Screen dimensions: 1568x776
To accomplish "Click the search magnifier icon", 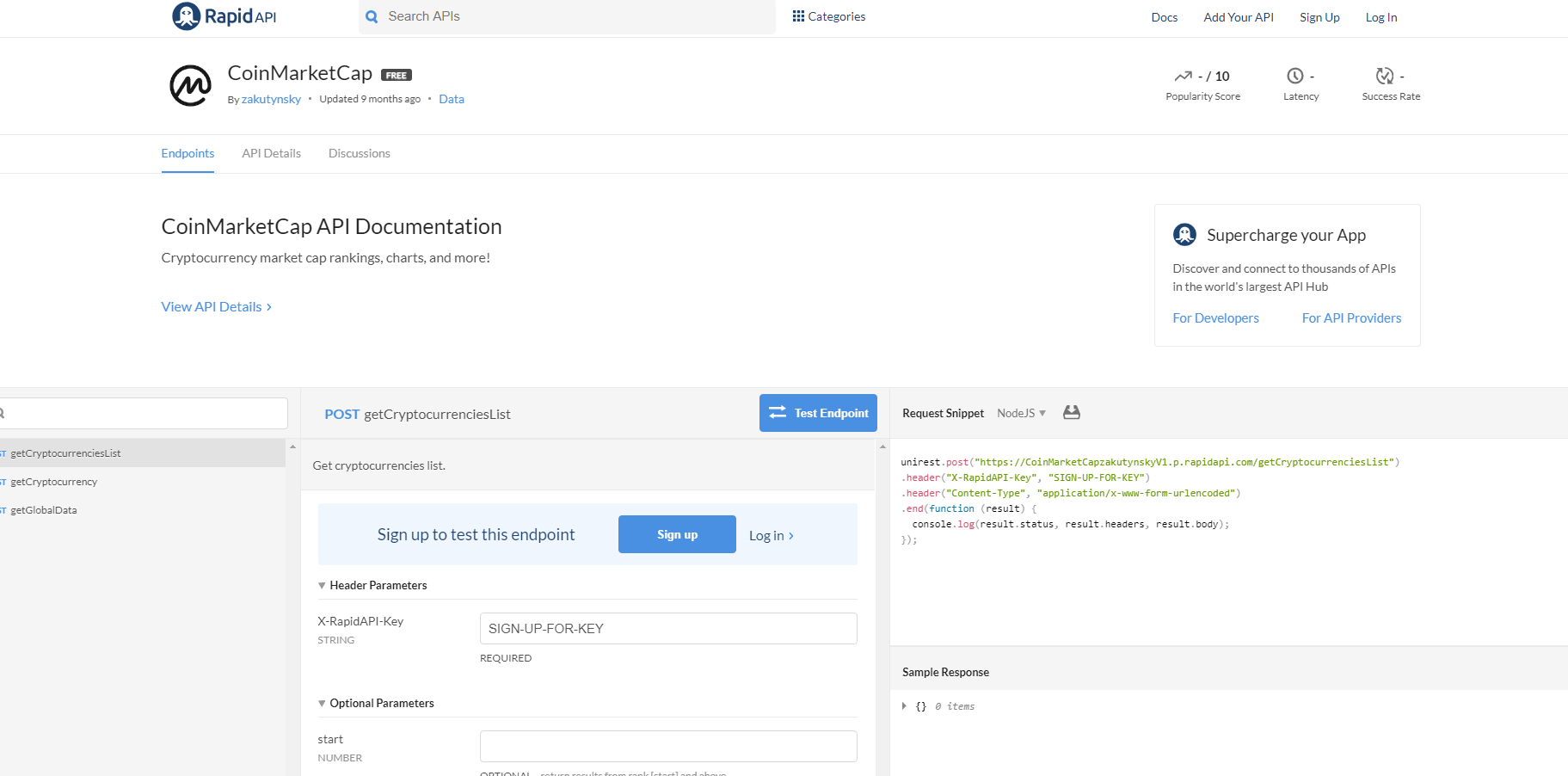I will [372, 16].
